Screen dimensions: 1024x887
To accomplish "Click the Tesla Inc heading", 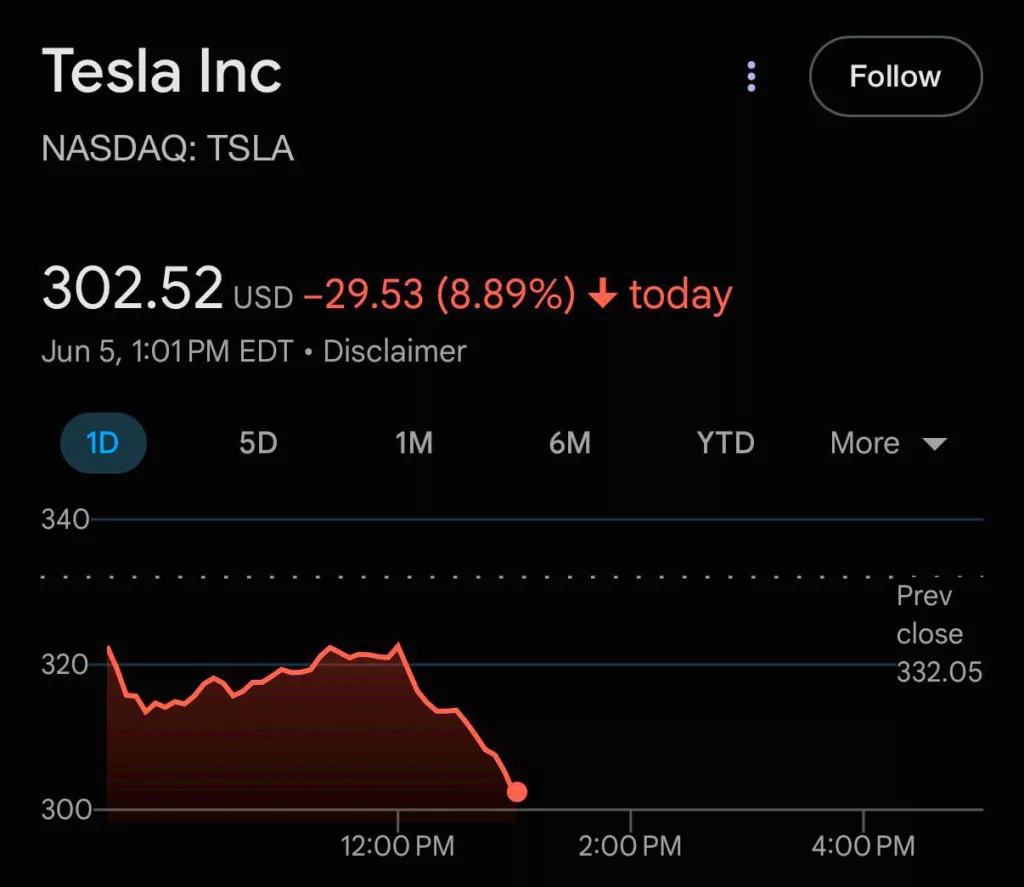I will [x=163, y=70].
